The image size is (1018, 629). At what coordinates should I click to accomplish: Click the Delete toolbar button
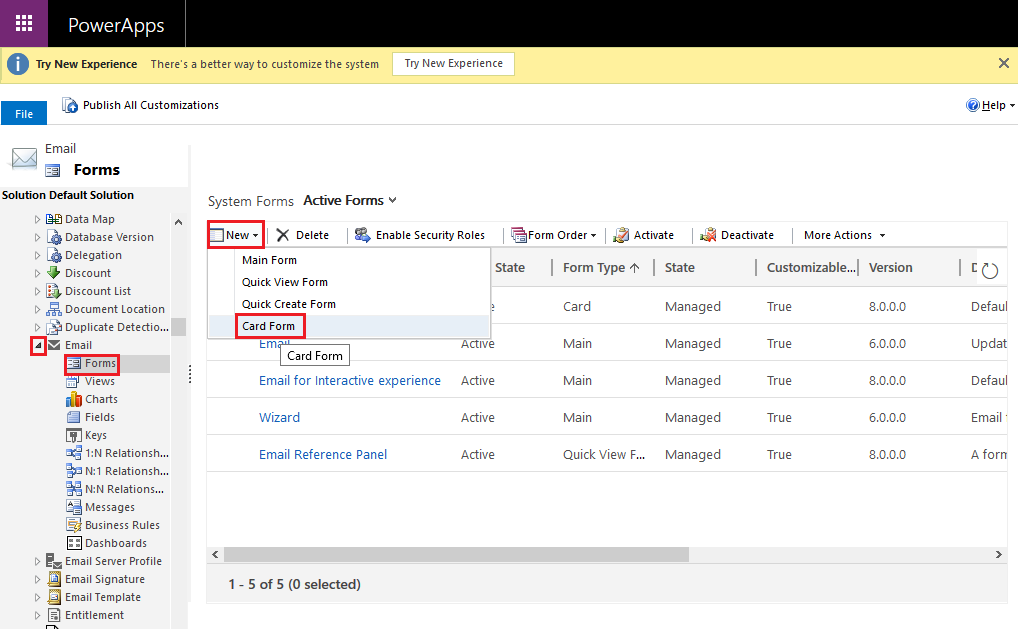[303, 235]
